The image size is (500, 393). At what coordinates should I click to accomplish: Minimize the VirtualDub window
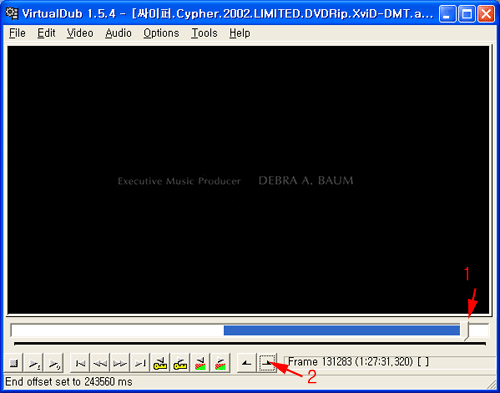tap(447, 14)
